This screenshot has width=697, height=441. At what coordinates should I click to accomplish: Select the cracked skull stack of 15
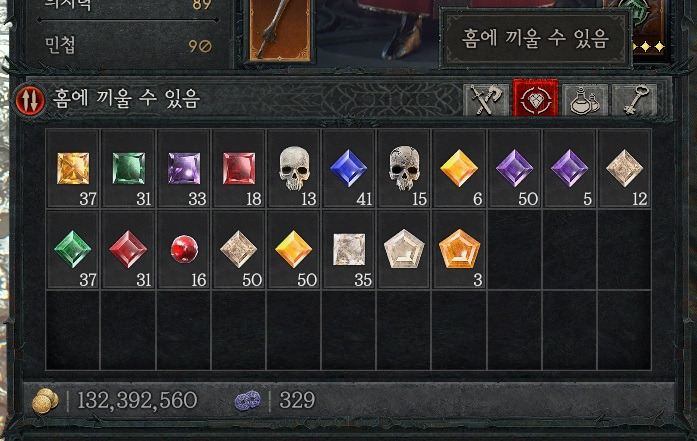[x=404, y=168]
